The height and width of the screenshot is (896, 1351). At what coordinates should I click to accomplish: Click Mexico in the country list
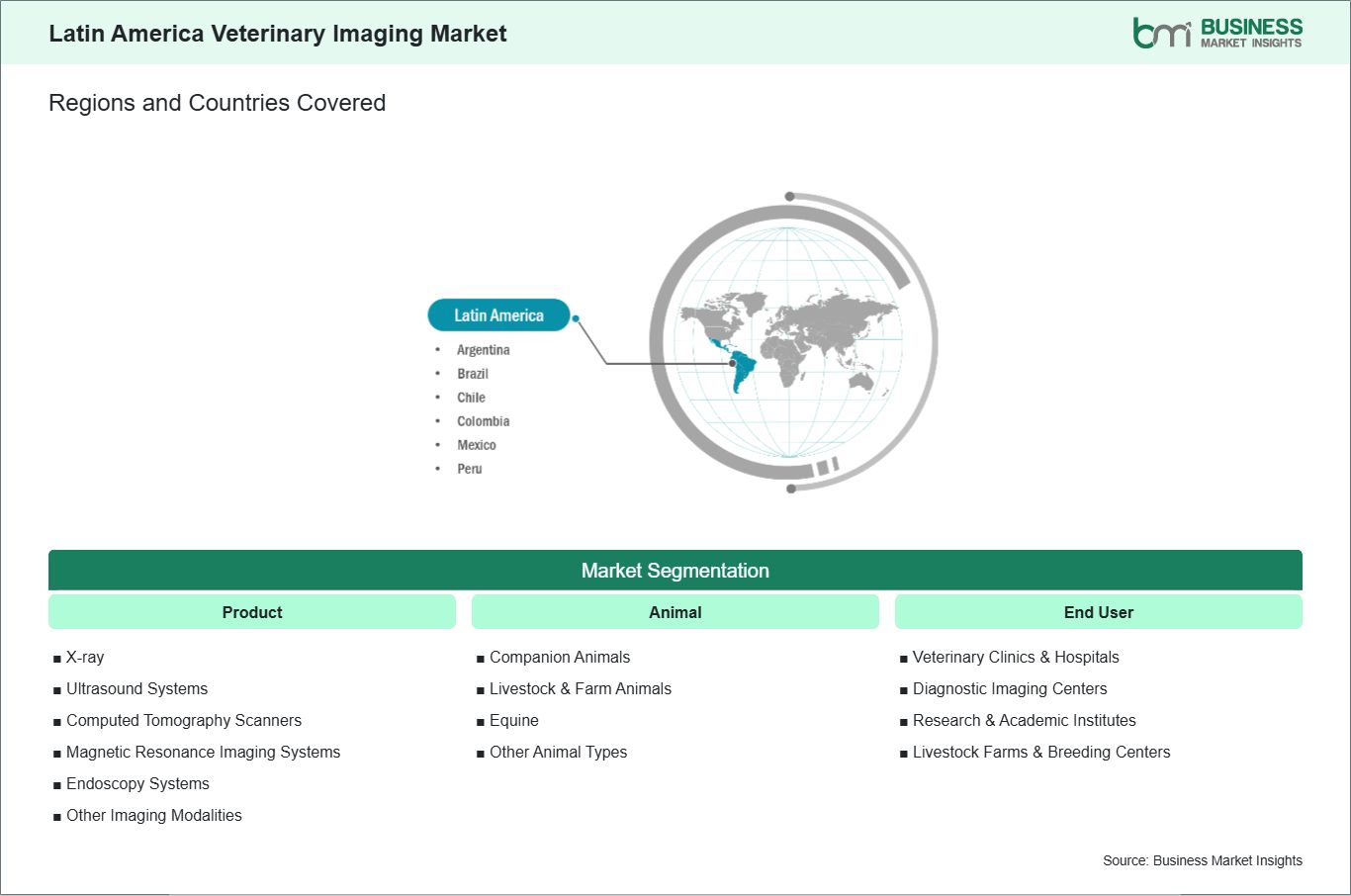477,445
